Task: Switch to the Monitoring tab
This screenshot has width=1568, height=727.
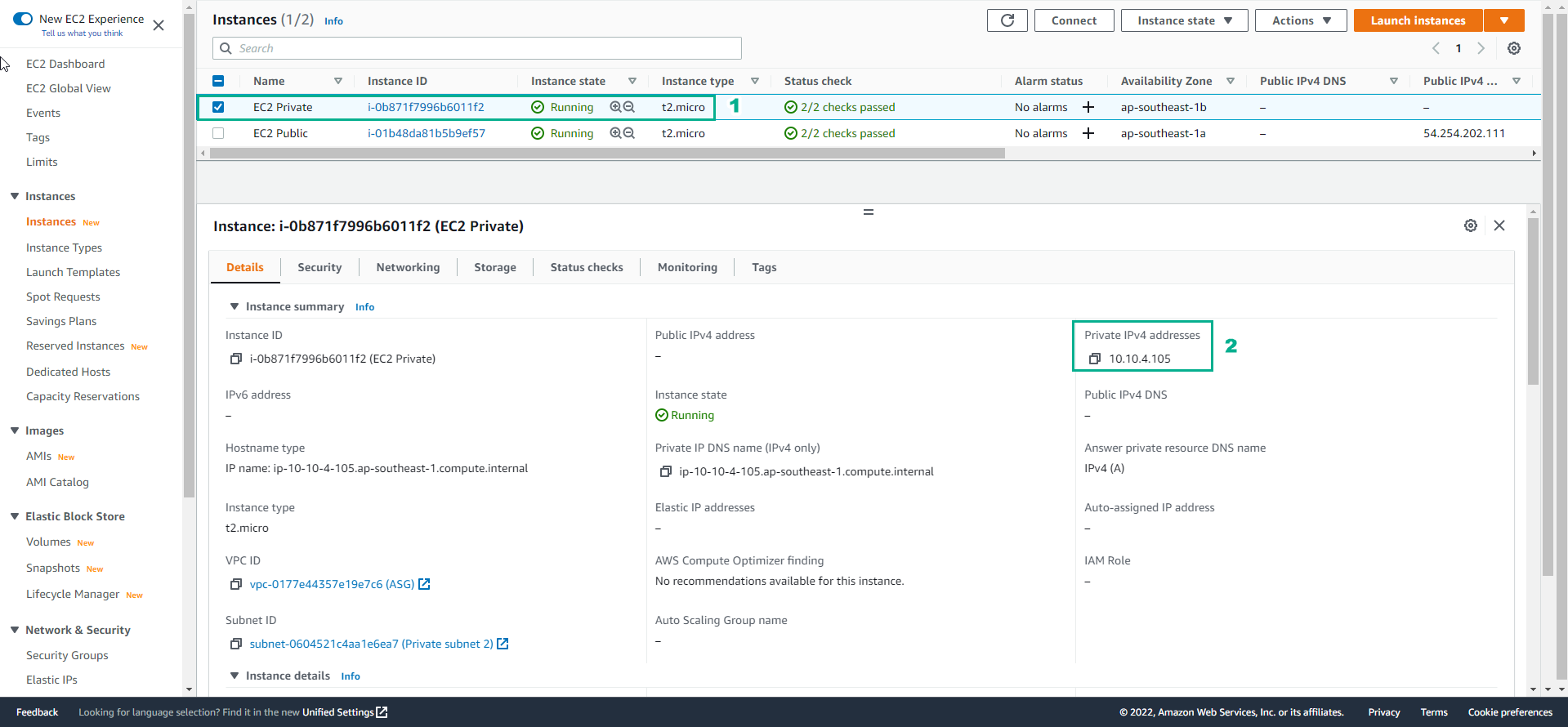Action: pos(687,267)
